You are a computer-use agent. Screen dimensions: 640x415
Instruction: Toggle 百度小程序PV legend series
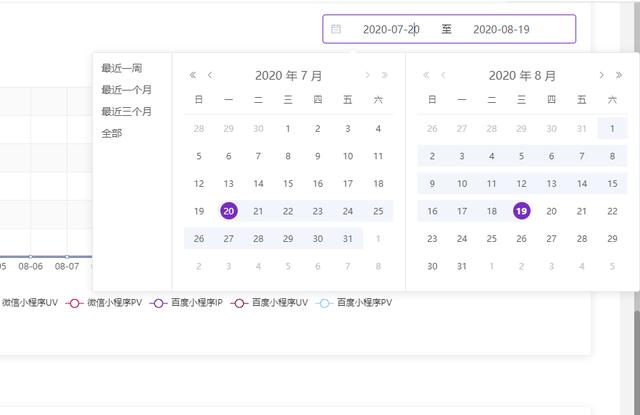point(354,303)
